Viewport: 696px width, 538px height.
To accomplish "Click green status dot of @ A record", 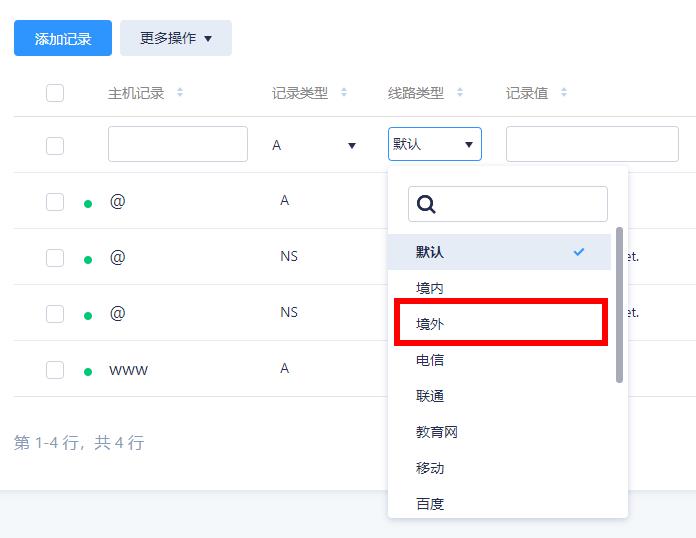I will (88, 204).
